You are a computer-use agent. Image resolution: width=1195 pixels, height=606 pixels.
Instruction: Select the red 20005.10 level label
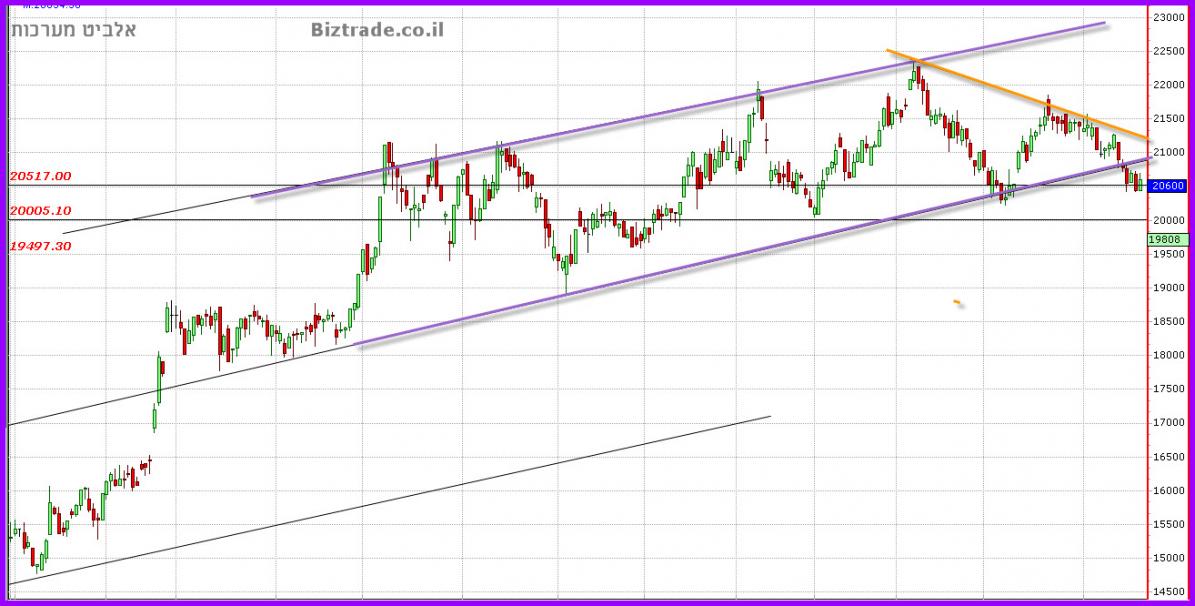click(41, 211)
